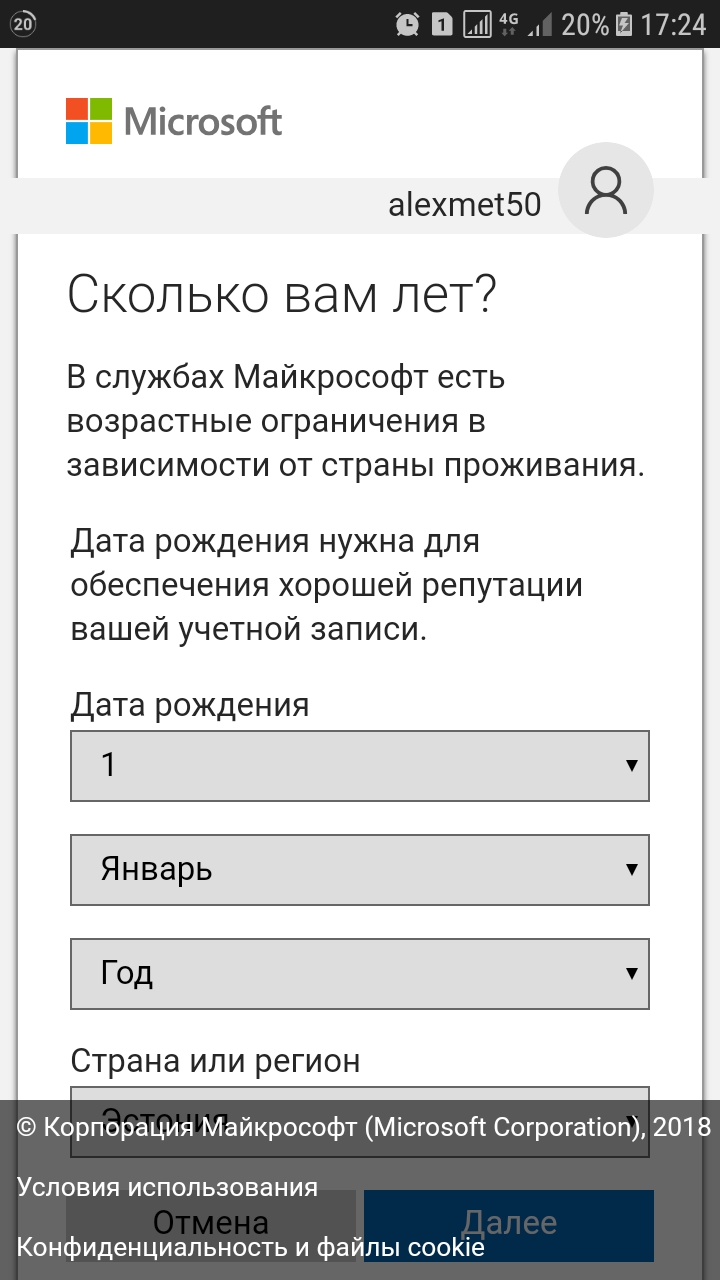Tap the 4G network indicator

coord(509,24)
